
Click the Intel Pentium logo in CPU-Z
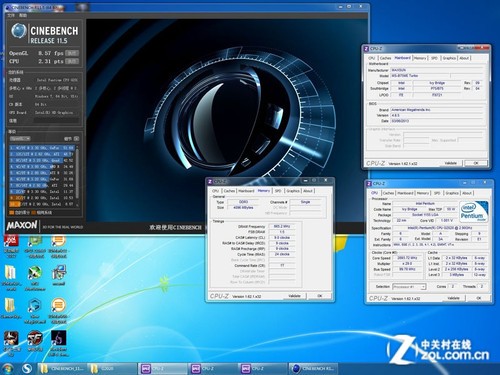click(474, 212)
